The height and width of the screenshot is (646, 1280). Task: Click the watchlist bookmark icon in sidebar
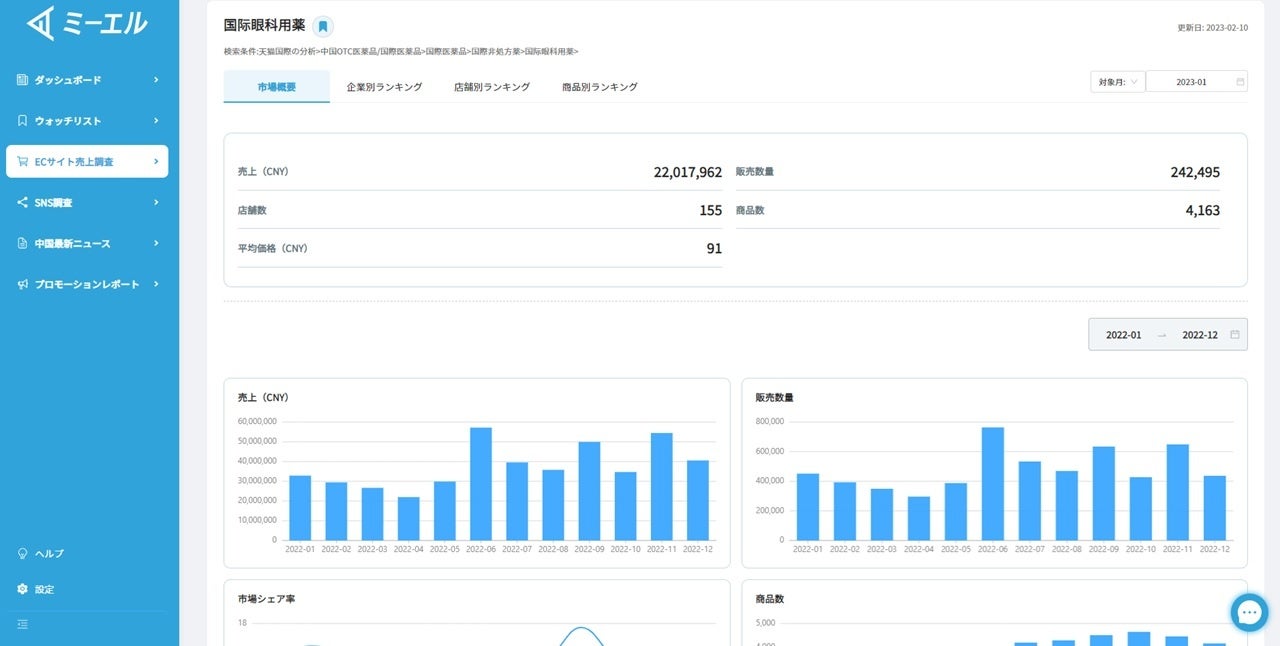(22, 121)
